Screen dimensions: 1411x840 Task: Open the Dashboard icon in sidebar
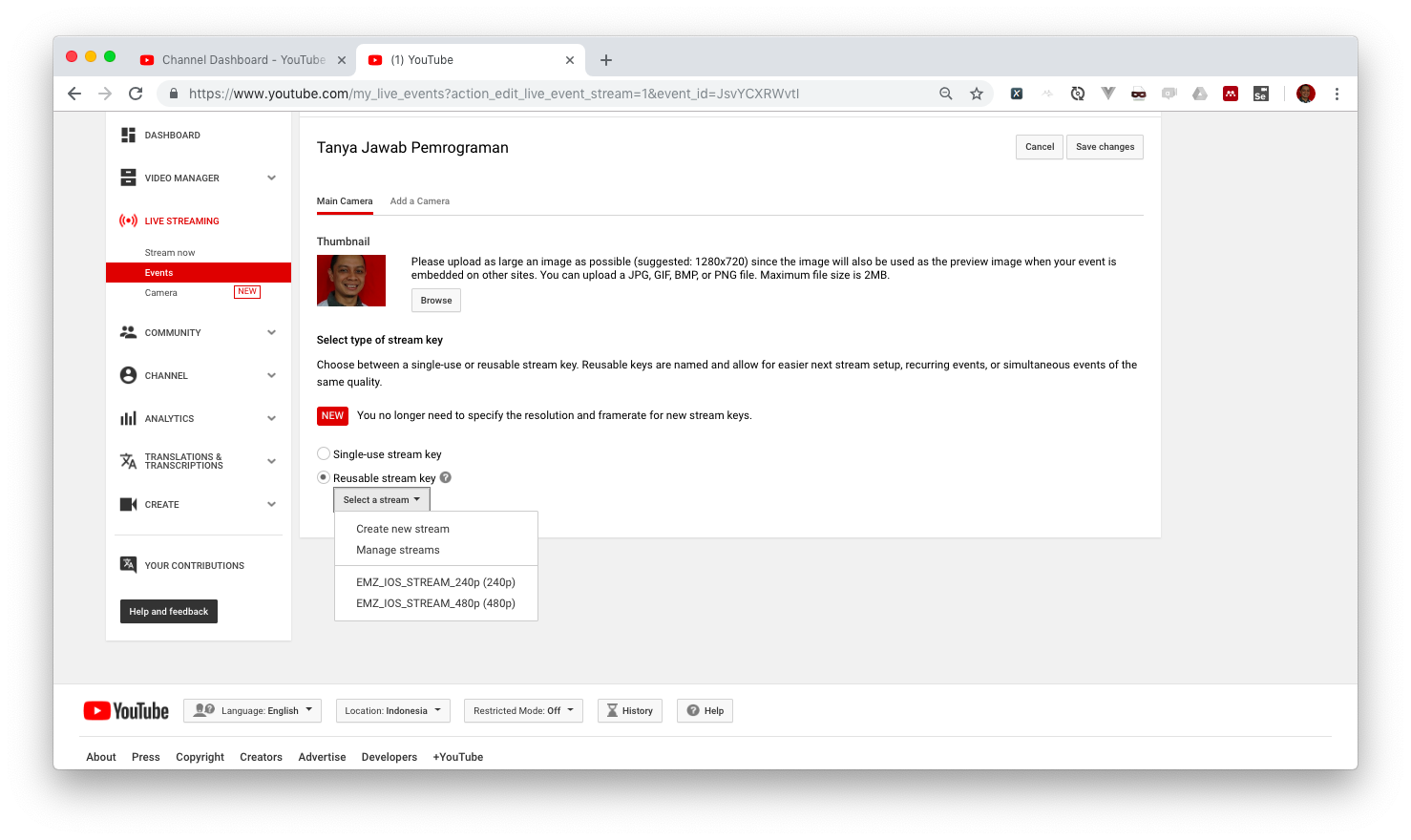(x=128, y=136)
